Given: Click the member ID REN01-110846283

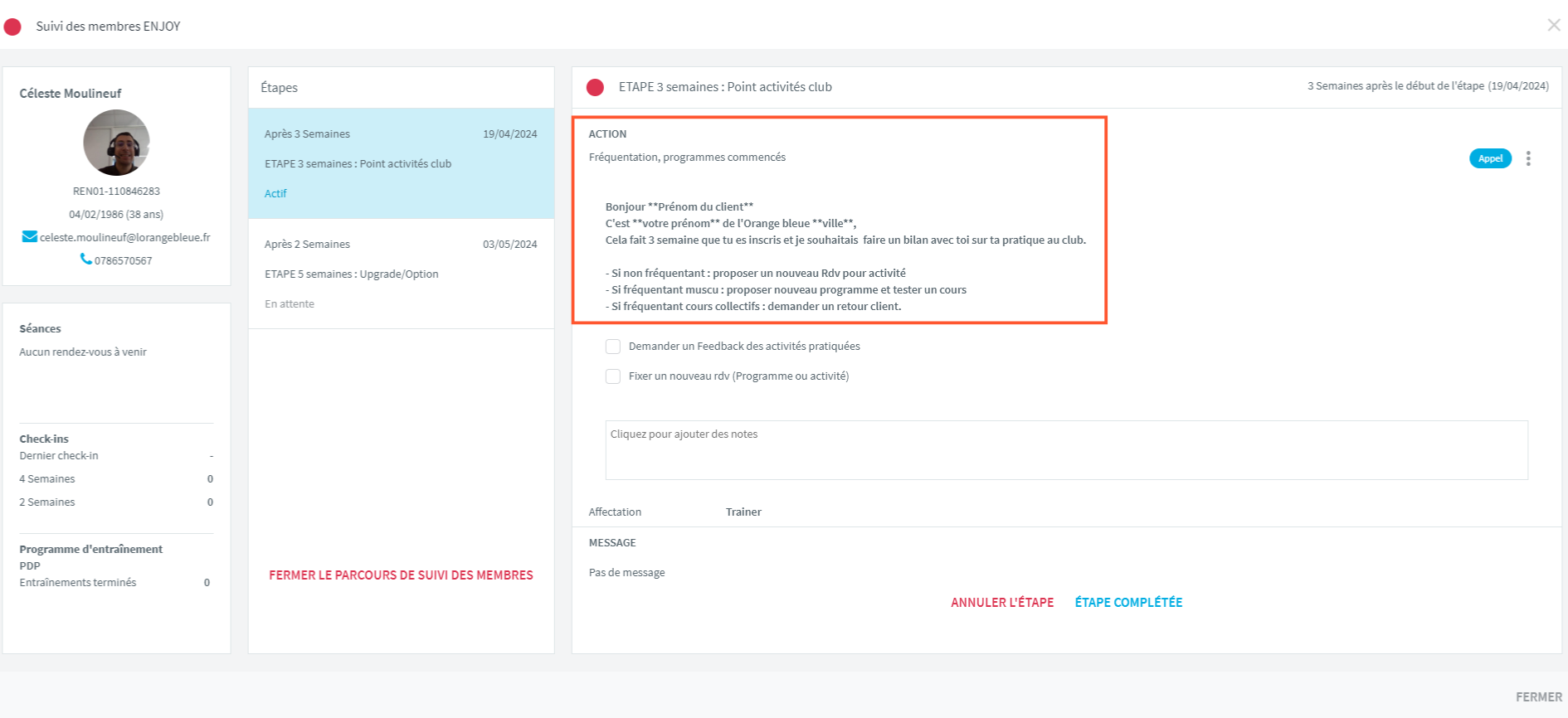Looking at the screenshot, I should 116,191.
